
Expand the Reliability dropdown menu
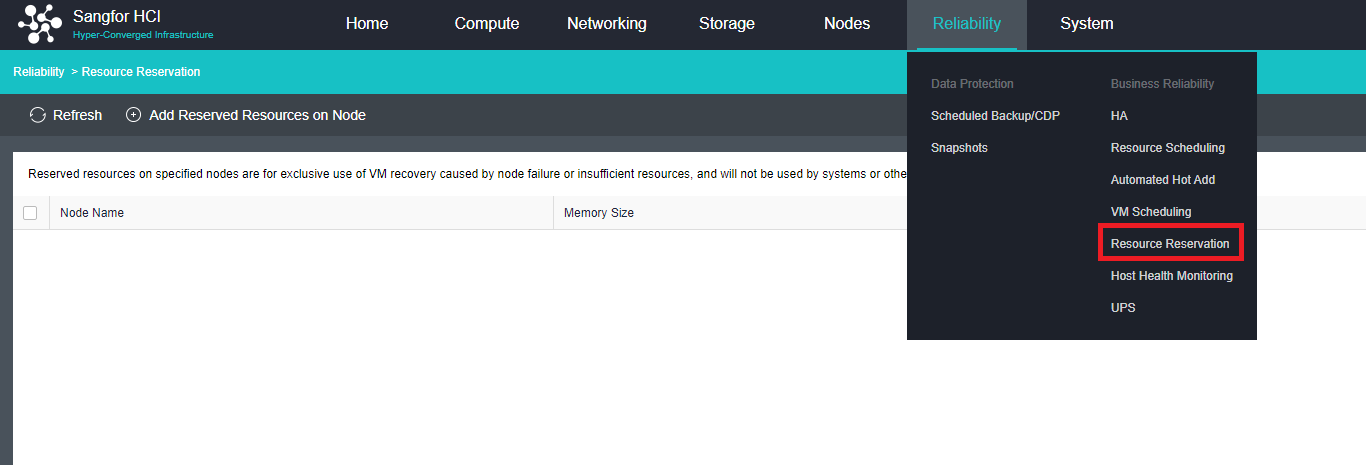pyautogui.click(x=966, y=24)
